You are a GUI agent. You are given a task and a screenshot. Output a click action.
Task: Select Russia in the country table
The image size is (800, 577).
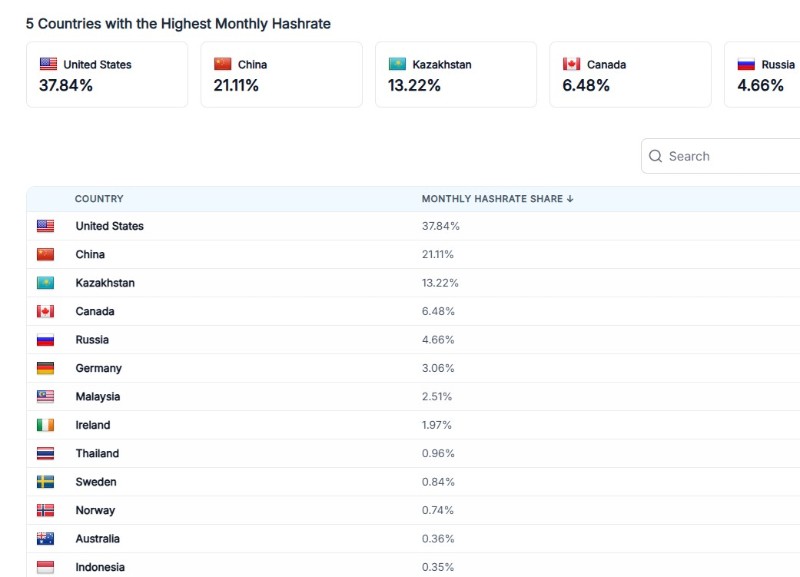pyautogui.click(x=92, y=340)
